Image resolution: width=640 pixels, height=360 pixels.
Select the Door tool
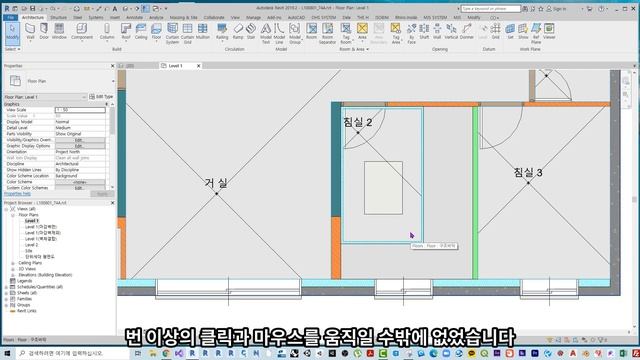44,32
